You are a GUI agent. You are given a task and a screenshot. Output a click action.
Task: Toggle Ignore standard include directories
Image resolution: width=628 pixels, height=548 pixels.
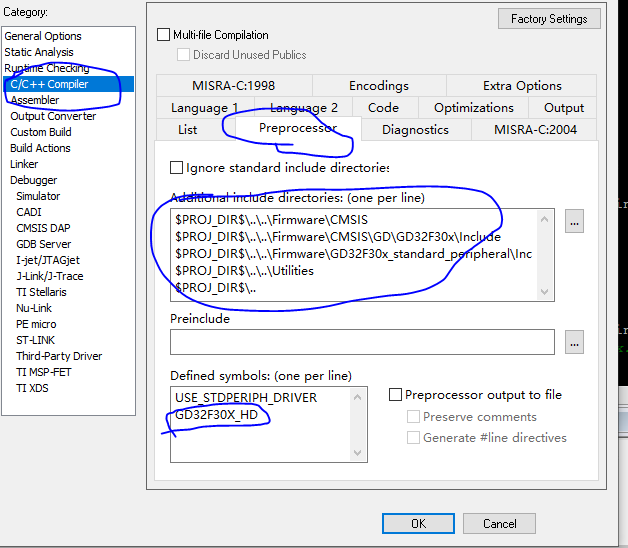point(177,167)
